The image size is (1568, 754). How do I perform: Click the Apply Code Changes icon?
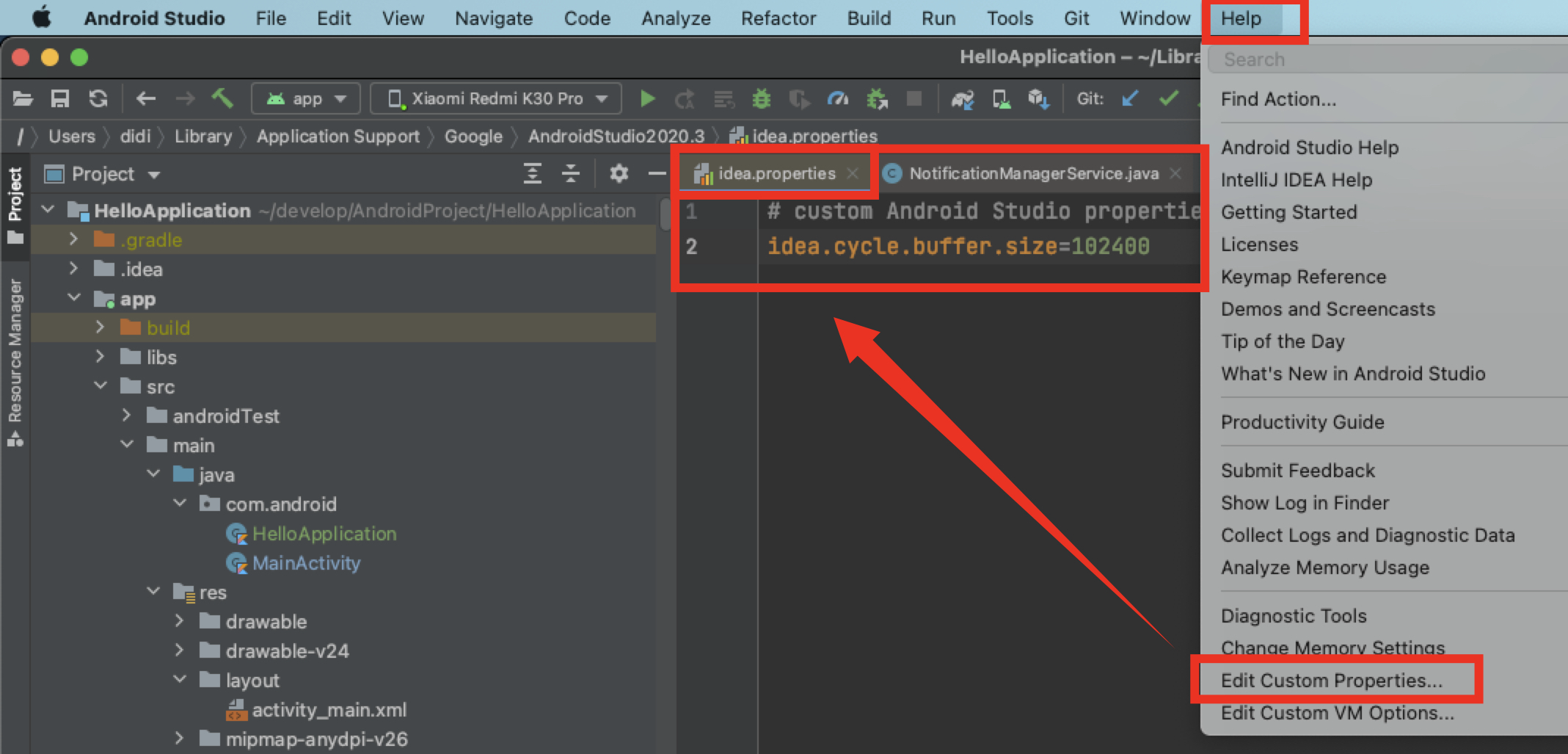point(724,99)
